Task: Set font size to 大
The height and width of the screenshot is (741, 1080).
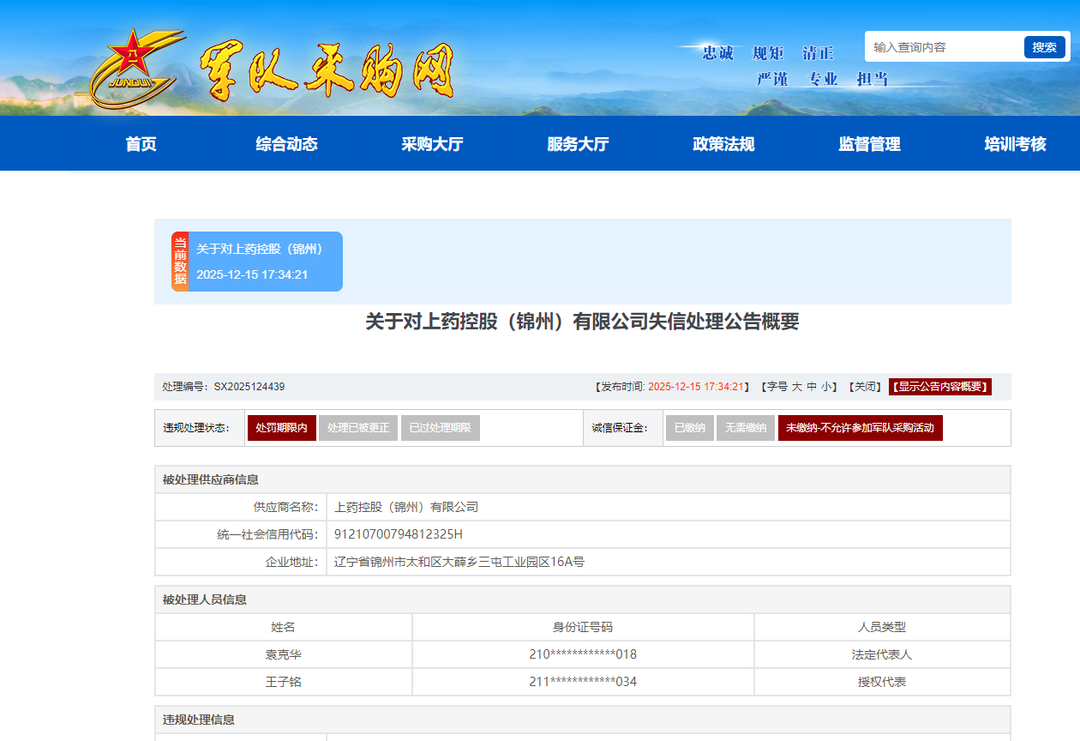Action: click(x=797, y=387)
